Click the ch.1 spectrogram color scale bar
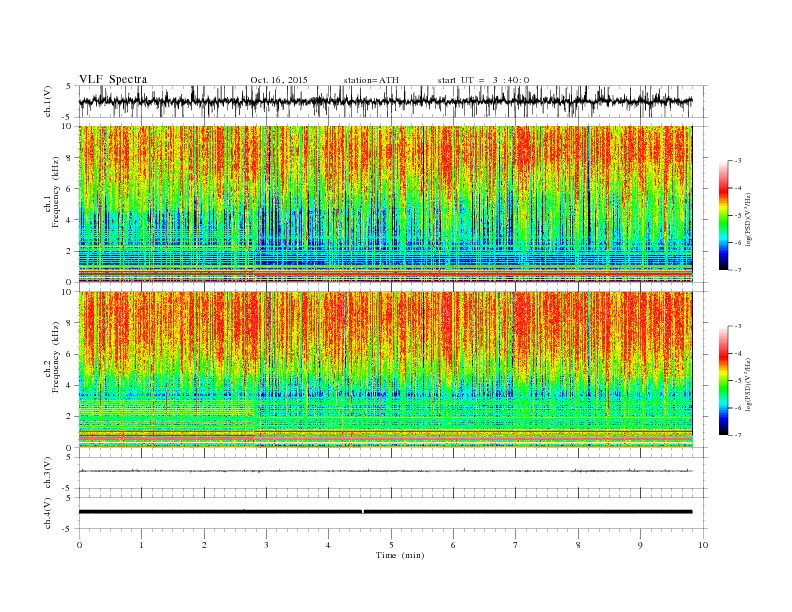This screenshot has height=612, width=792. click(723, 215)
